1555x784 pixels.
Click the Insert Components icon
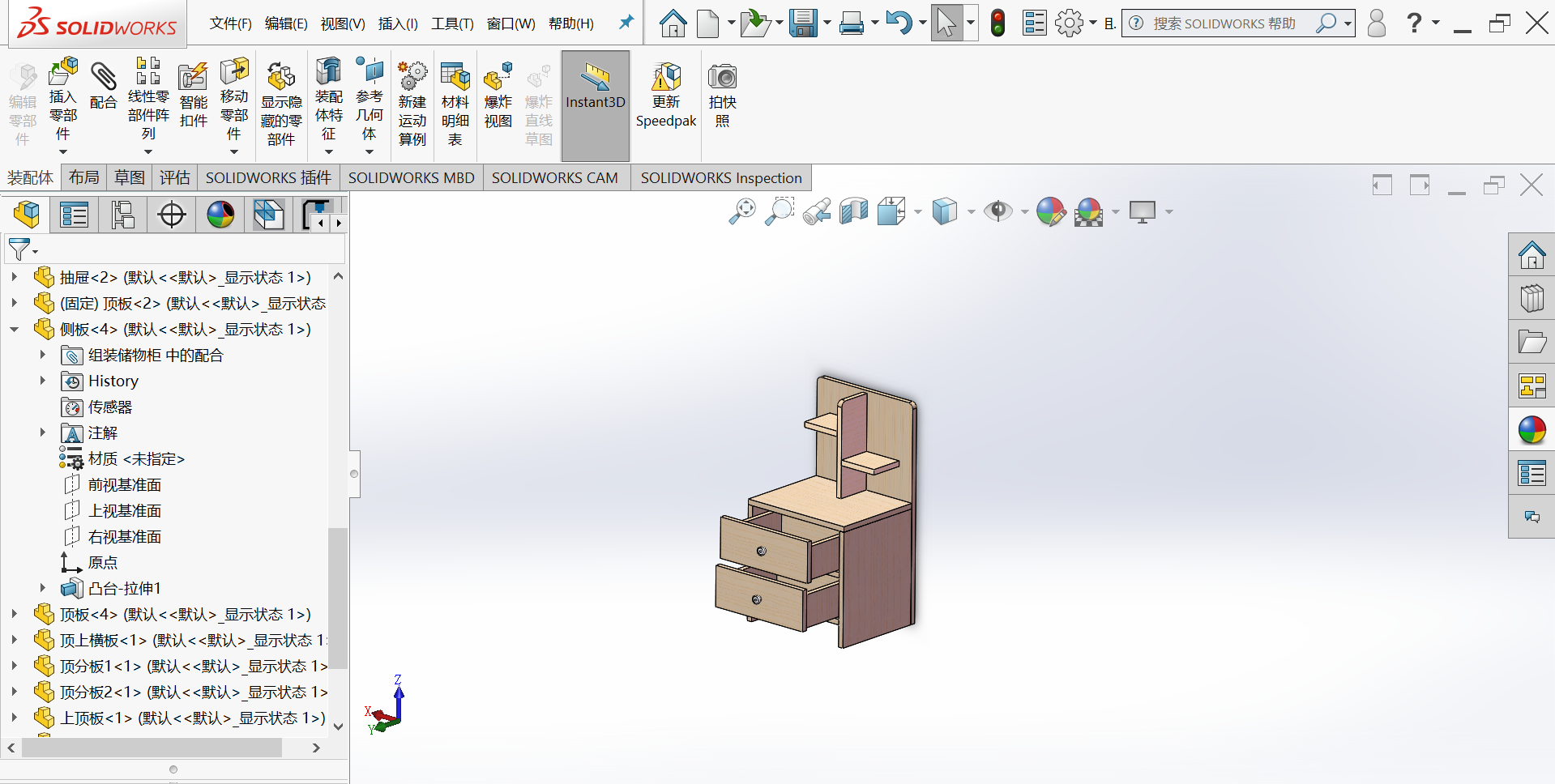62,75
